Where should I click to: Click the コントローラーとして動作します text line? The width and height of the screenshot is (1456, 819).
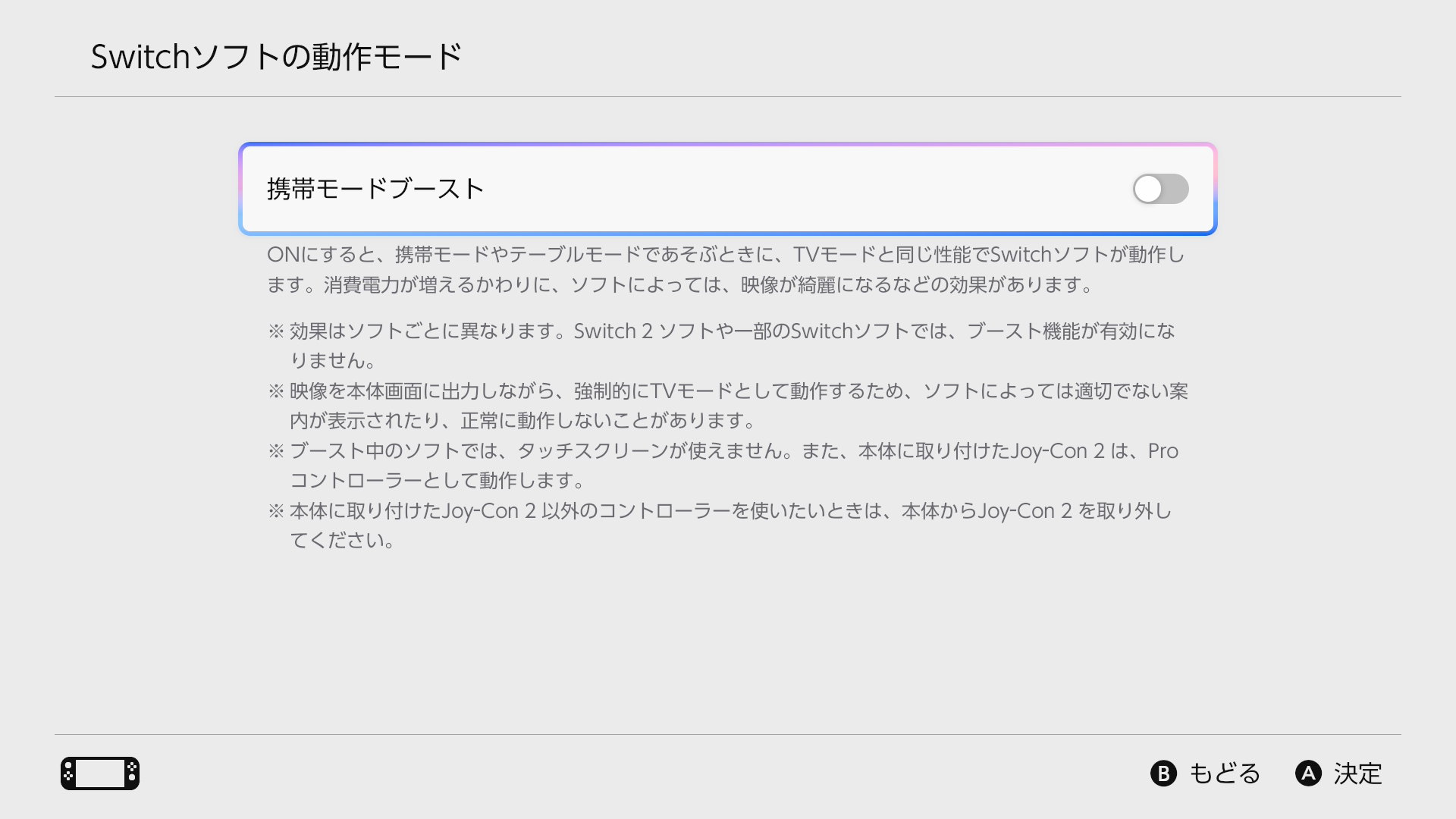pyautogui.click(x=437, y=481)
